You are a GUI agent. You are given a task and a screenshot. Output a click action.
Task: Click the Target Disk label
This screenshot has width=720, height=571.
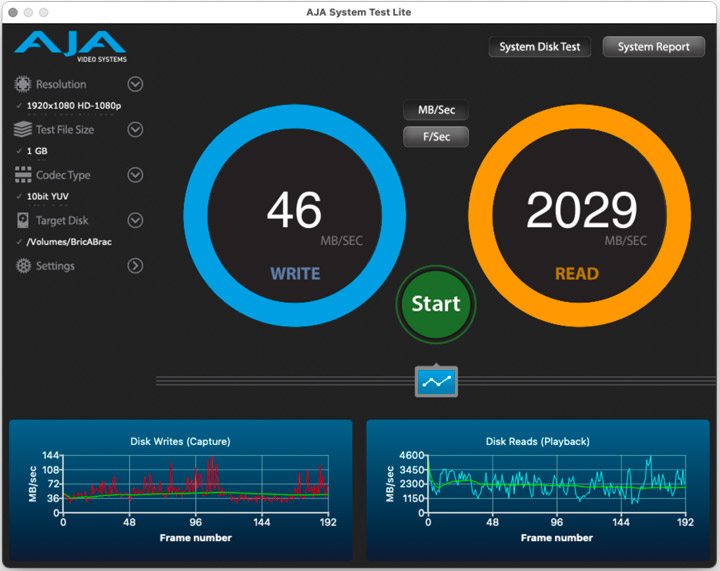click(x=62, y=221)
